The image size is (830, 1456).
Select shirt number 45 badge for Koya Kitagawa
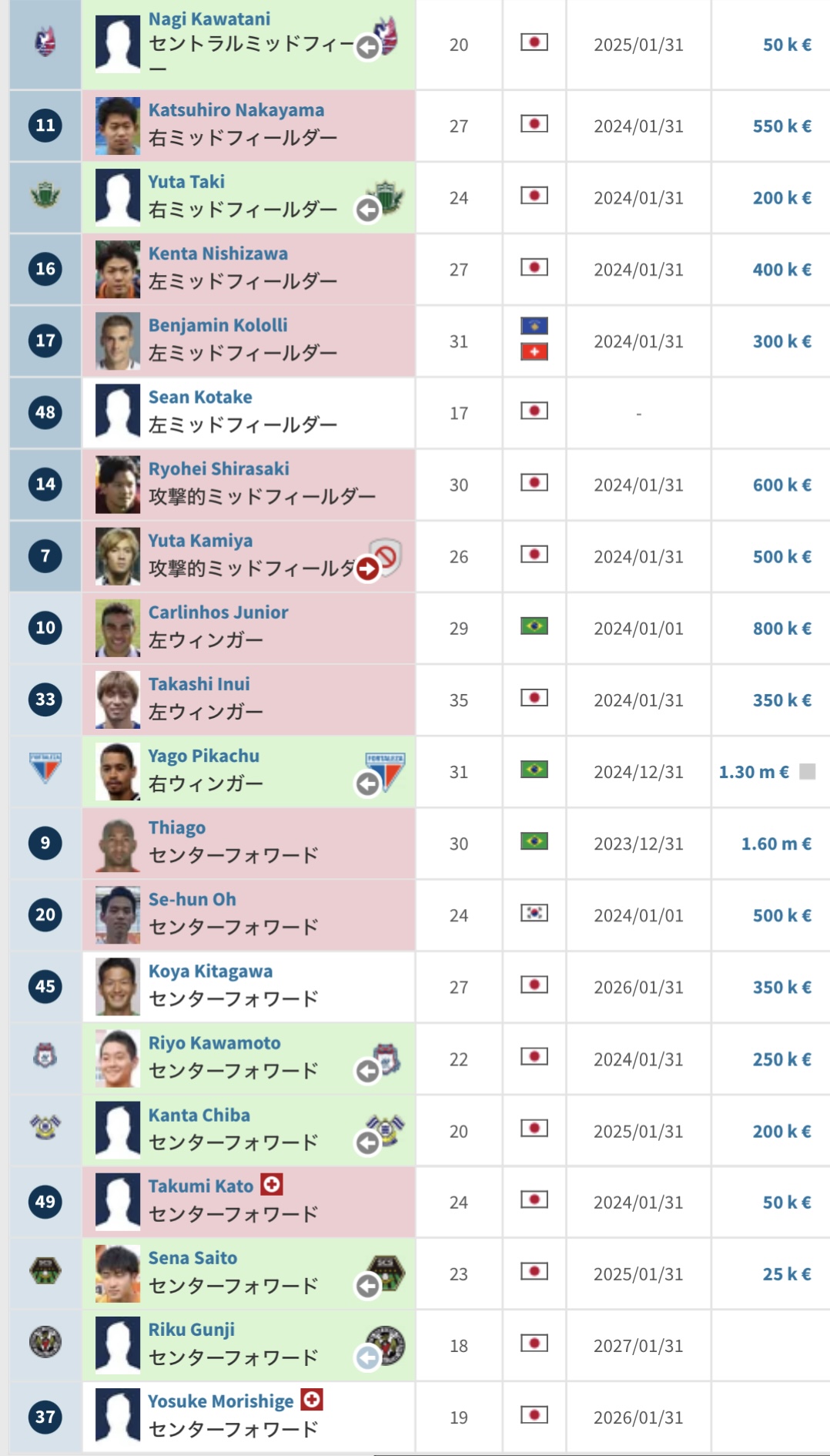(45, 986)
